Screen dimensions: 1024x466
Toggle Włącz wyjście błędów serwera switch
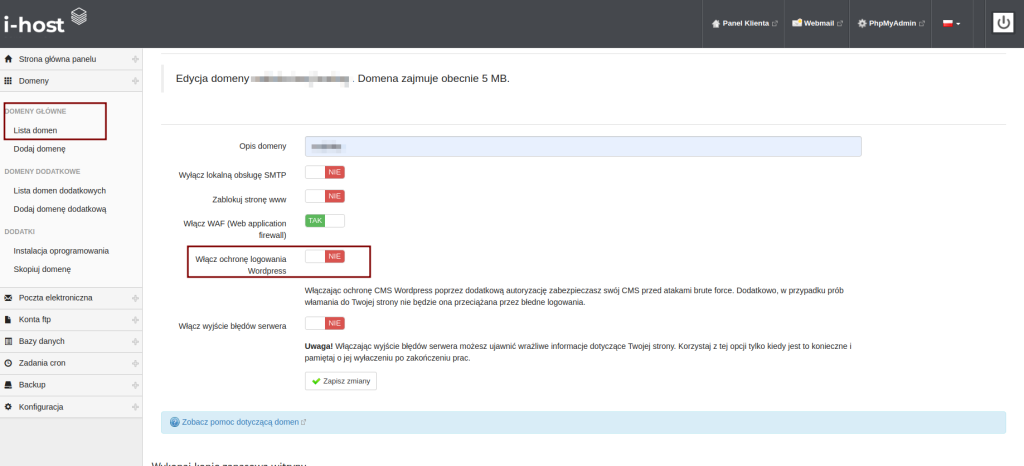click(325, 324)
